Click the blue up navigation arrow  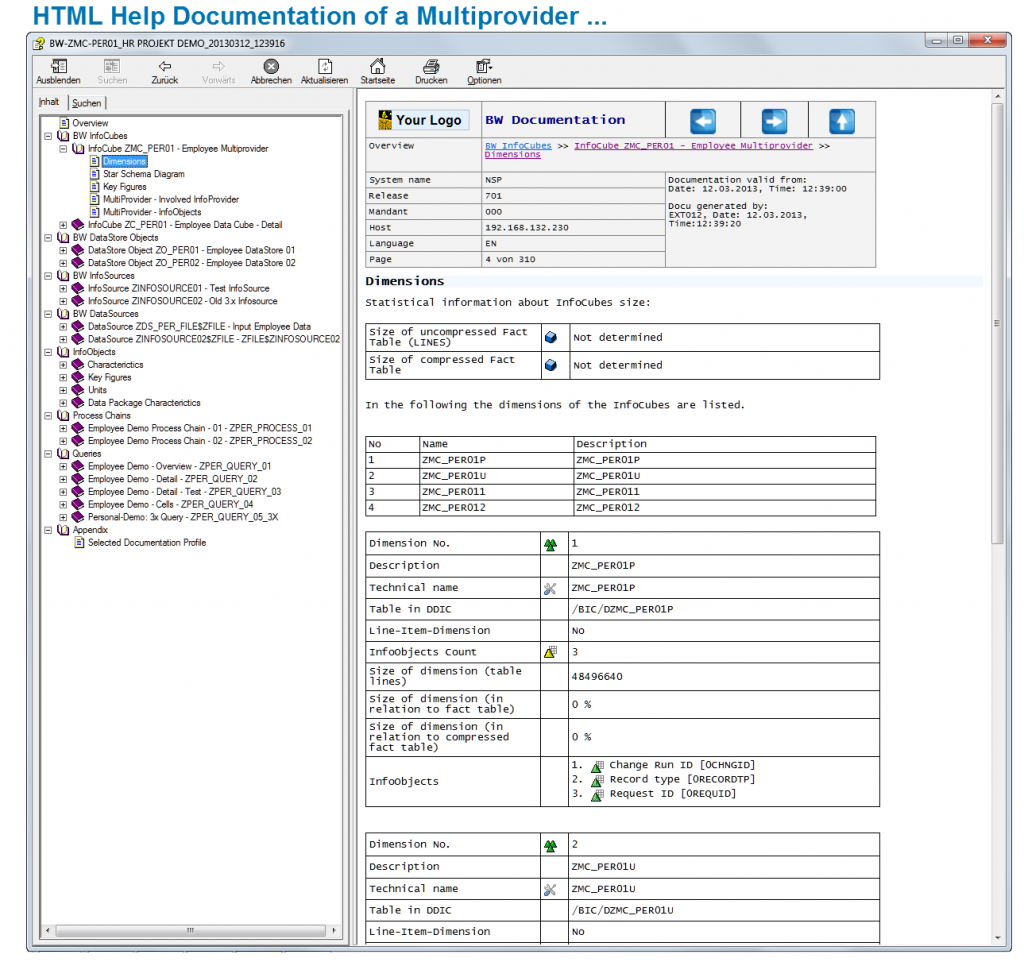[x=841, y=119]
